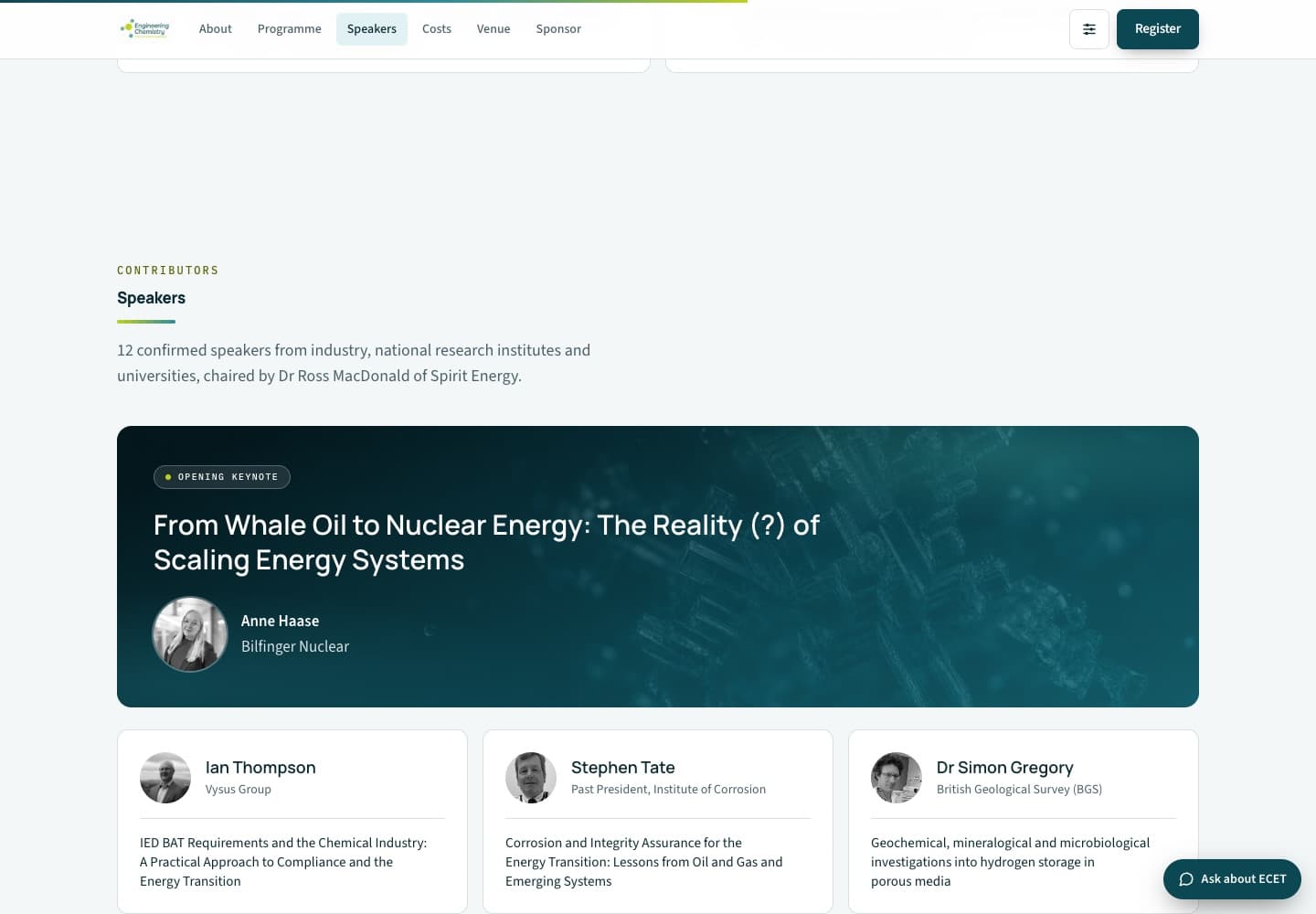The height and width of the screenshot is (914, 1316).
Task: Click the '12 confirmed speakers' intro paragraph
Action: point(354,363)
